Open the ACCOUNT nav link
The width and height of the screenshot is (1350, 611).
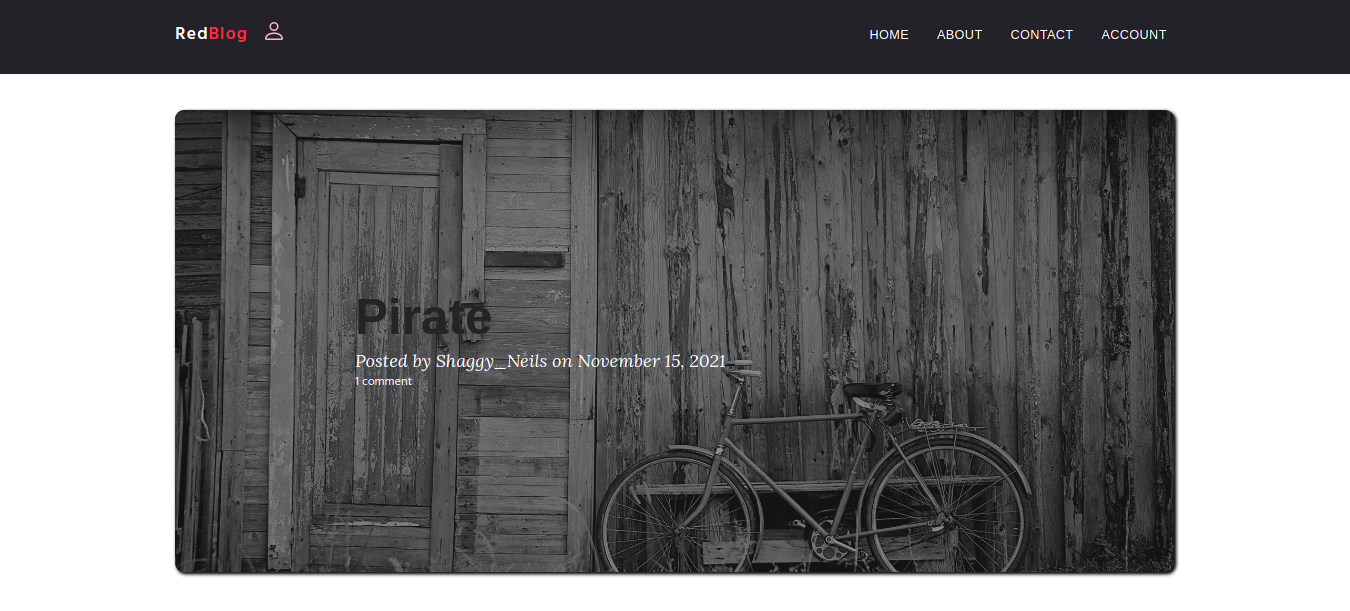1134,34
